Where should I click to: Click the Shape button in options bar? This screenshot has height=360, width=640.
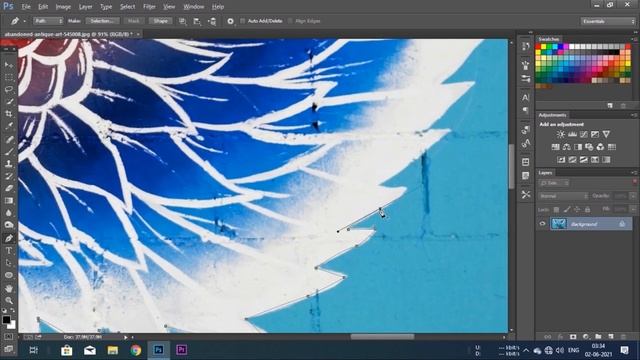coord(160,21)
